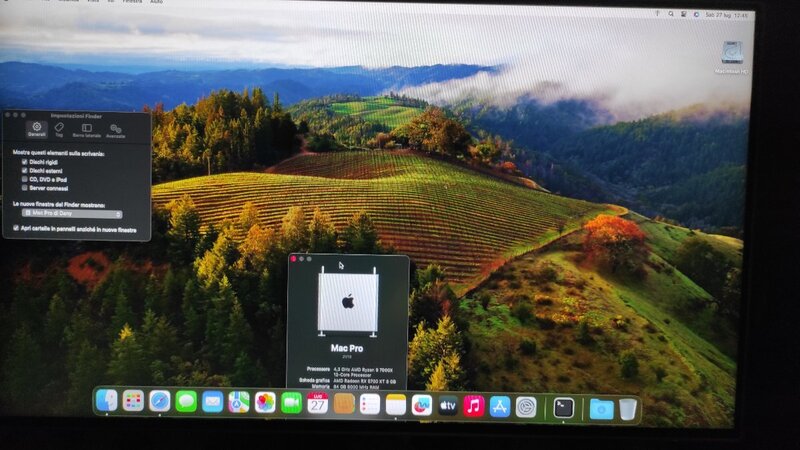Click the date and time in menu bar
Screen dimensions: 800x450
click(x=727, y=15)
